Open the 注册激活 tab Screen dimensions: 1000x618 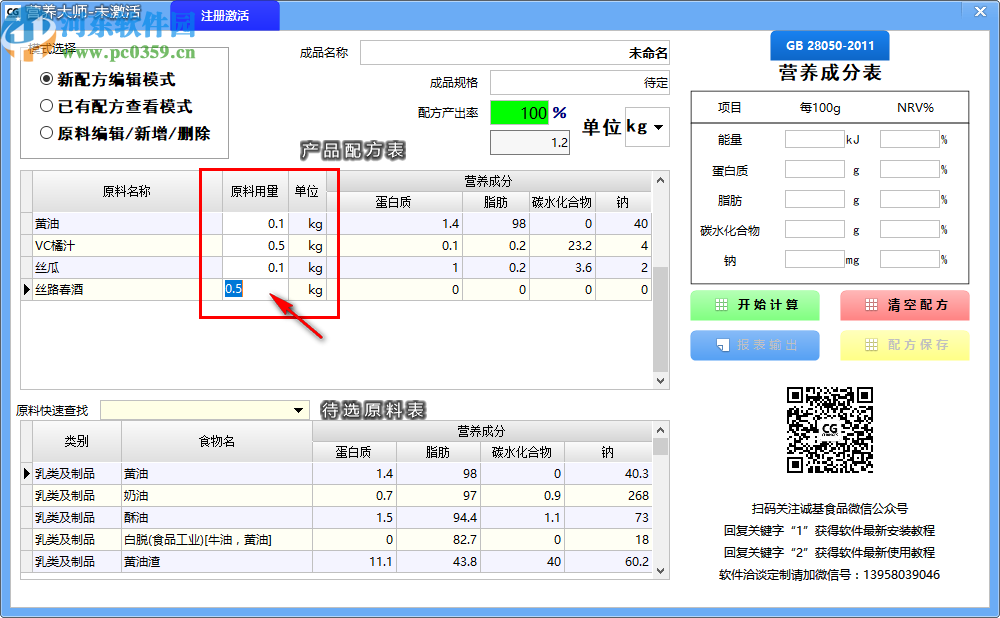tap(224, 16)
